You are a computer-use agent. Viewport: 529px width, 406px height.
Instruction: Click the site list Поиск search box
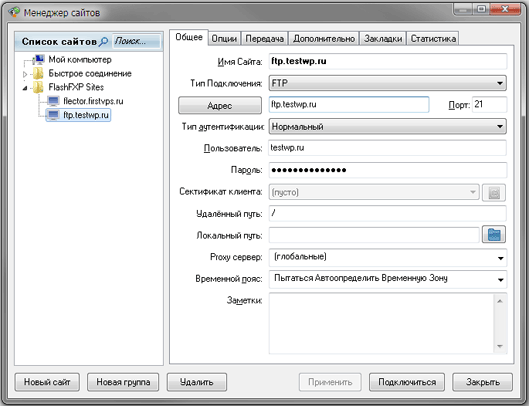click(x=136, y=41)
